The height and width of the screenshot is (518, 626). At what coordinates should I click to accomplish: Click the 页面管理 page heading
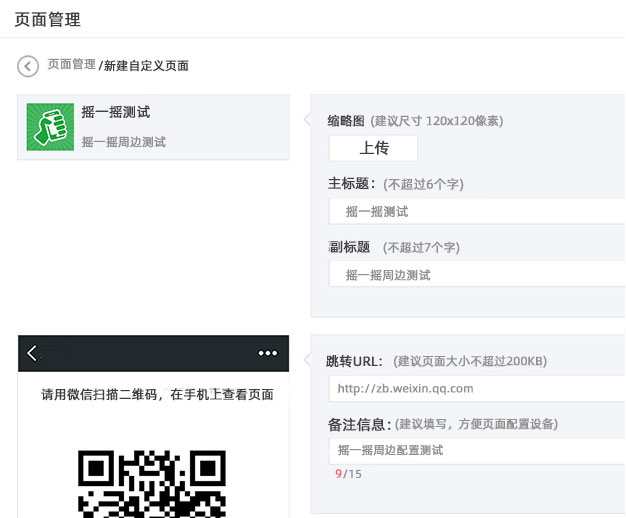pos(48,20)
